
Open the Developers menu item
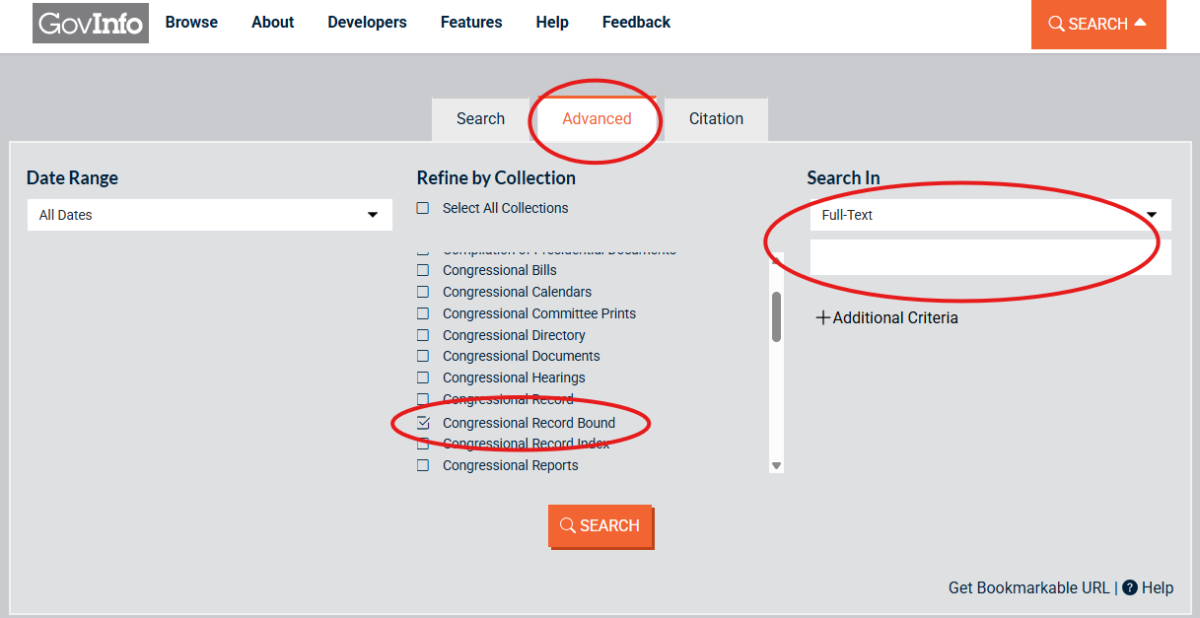367,22
